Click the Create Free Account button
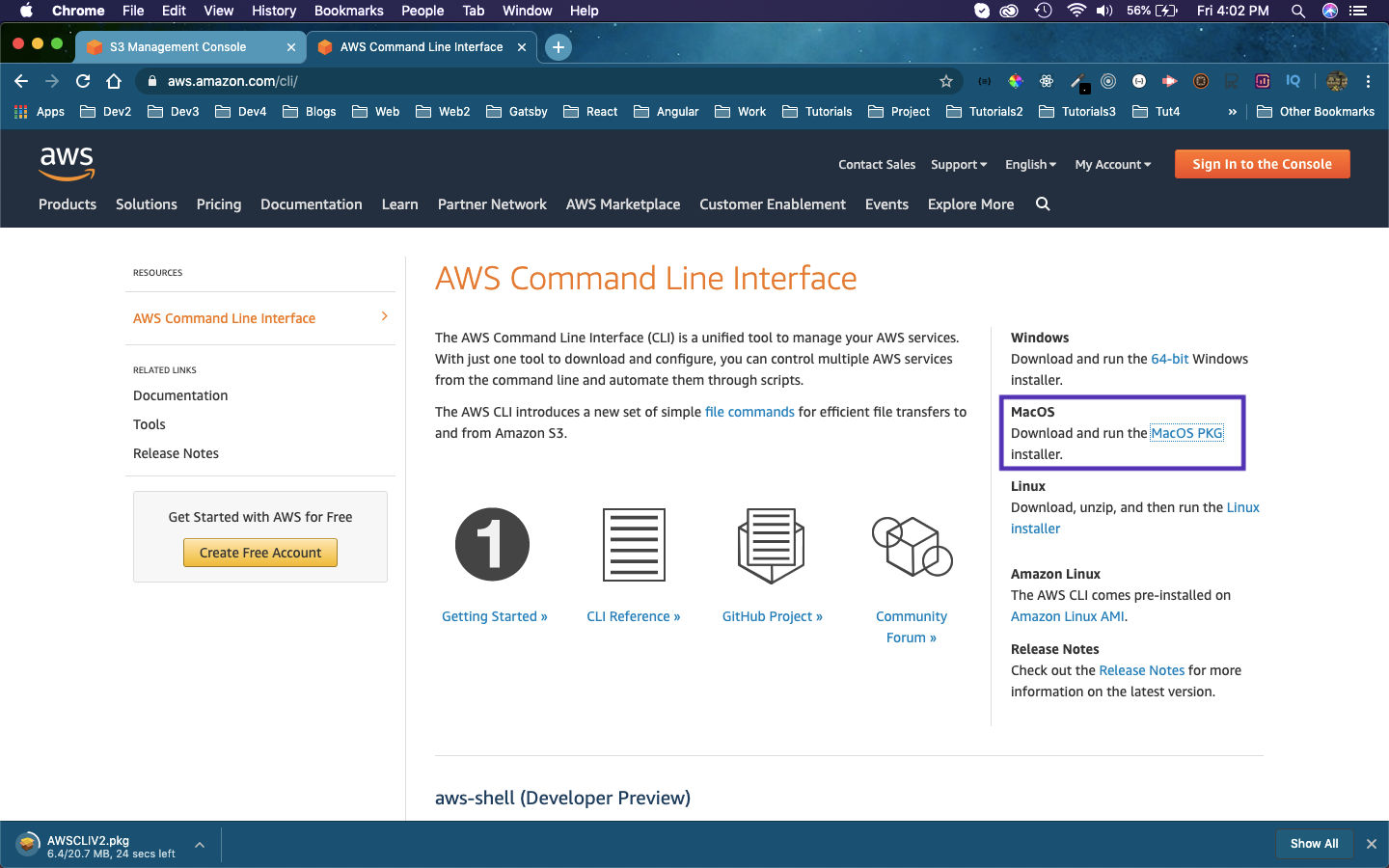1389x868 pixels. [260, 553]
